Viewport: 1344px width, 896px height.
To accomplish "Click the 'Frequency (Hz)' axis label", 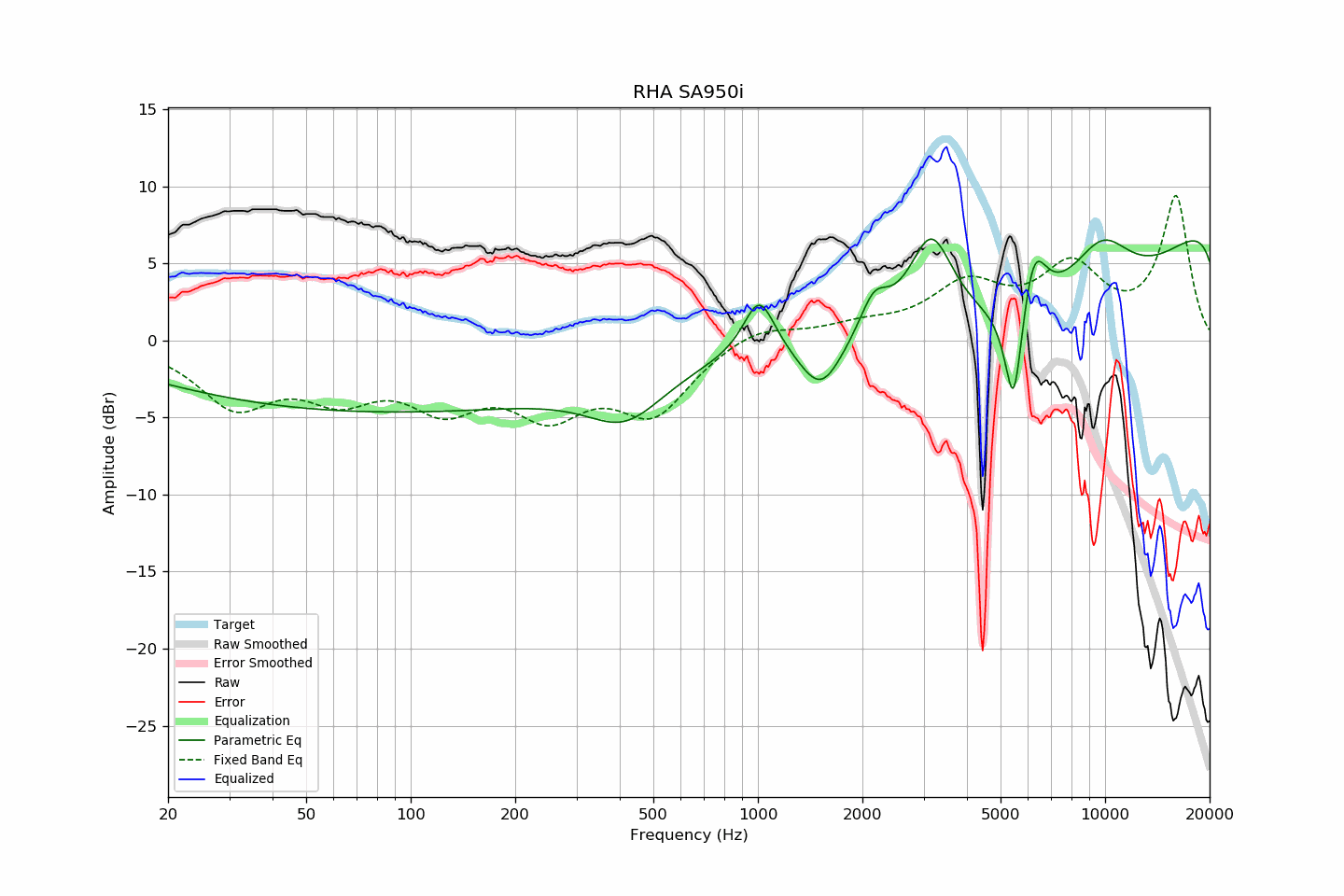I will pos(689,834).
